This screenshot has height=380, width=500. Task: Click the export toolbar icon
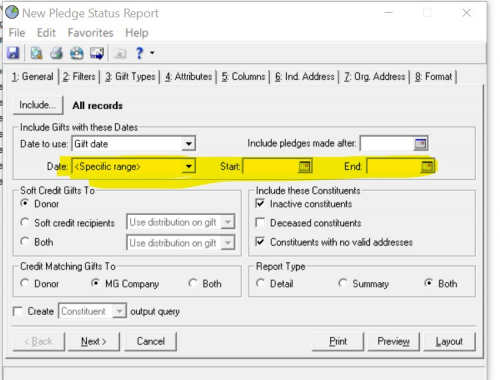point(97,53)
